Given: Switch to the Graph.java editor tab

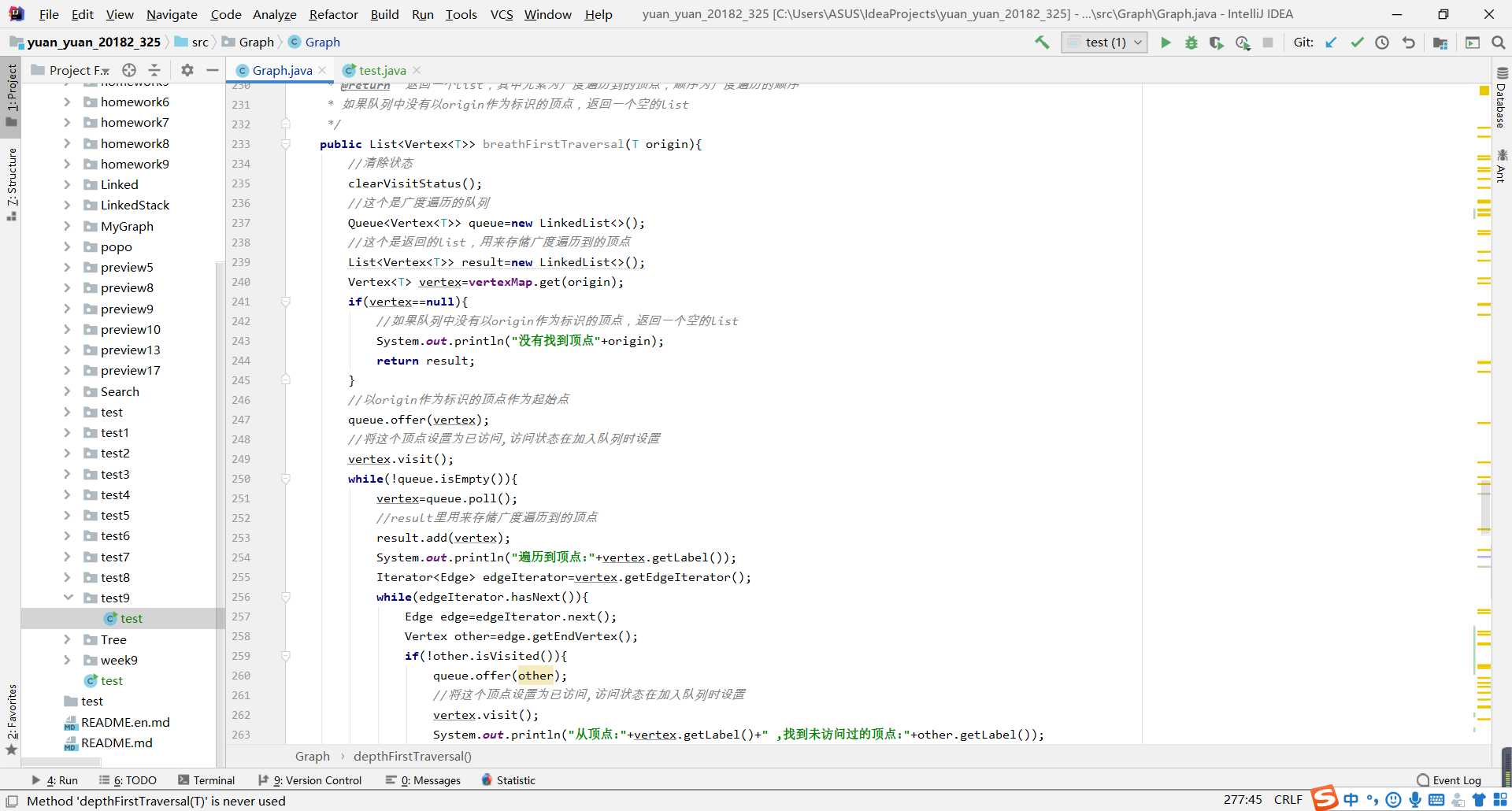Looking at the screenshot, I should (282, 70).
